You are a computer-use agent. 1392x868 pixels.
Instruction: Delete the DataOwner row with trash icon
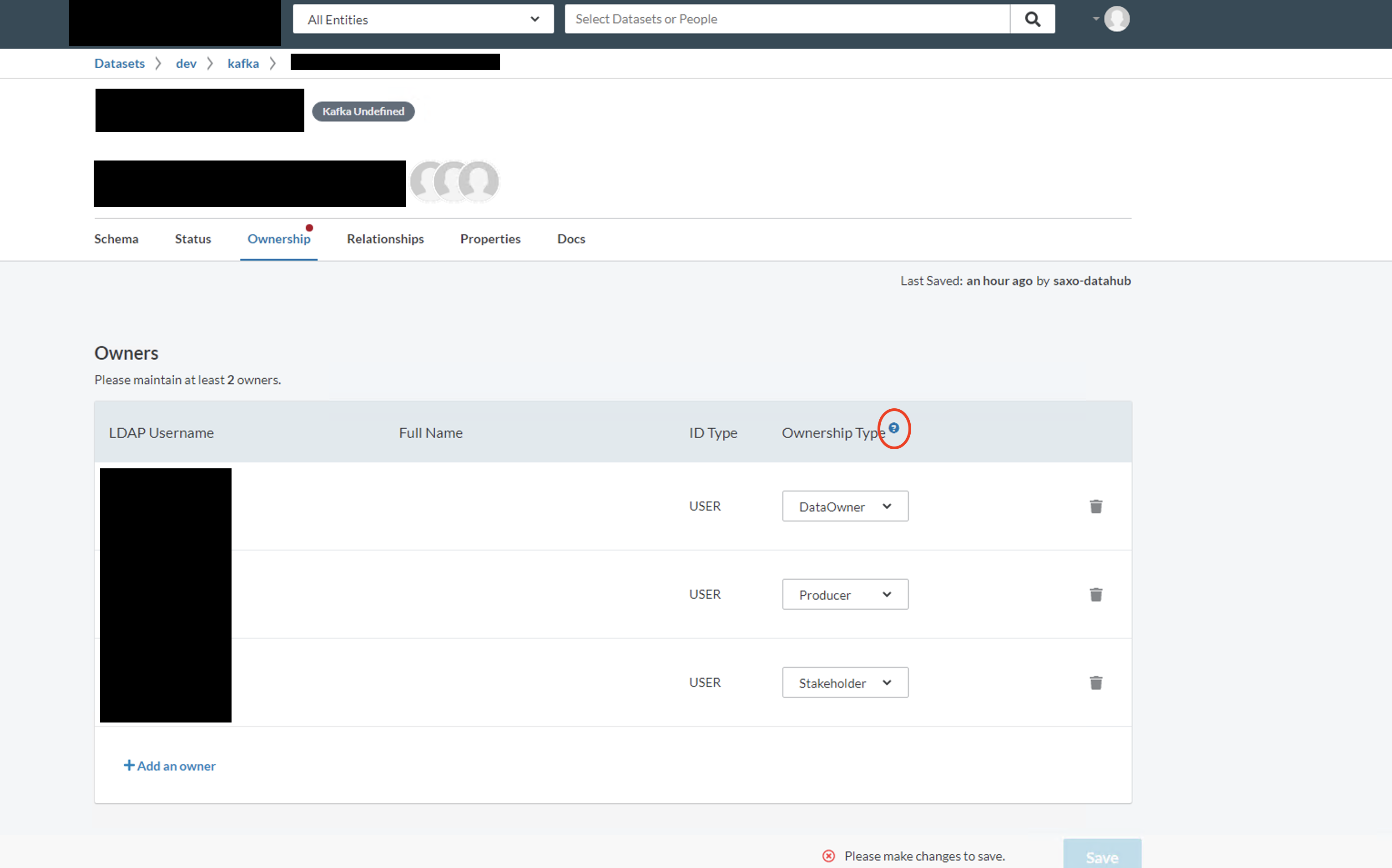(x=1096, y=507)
